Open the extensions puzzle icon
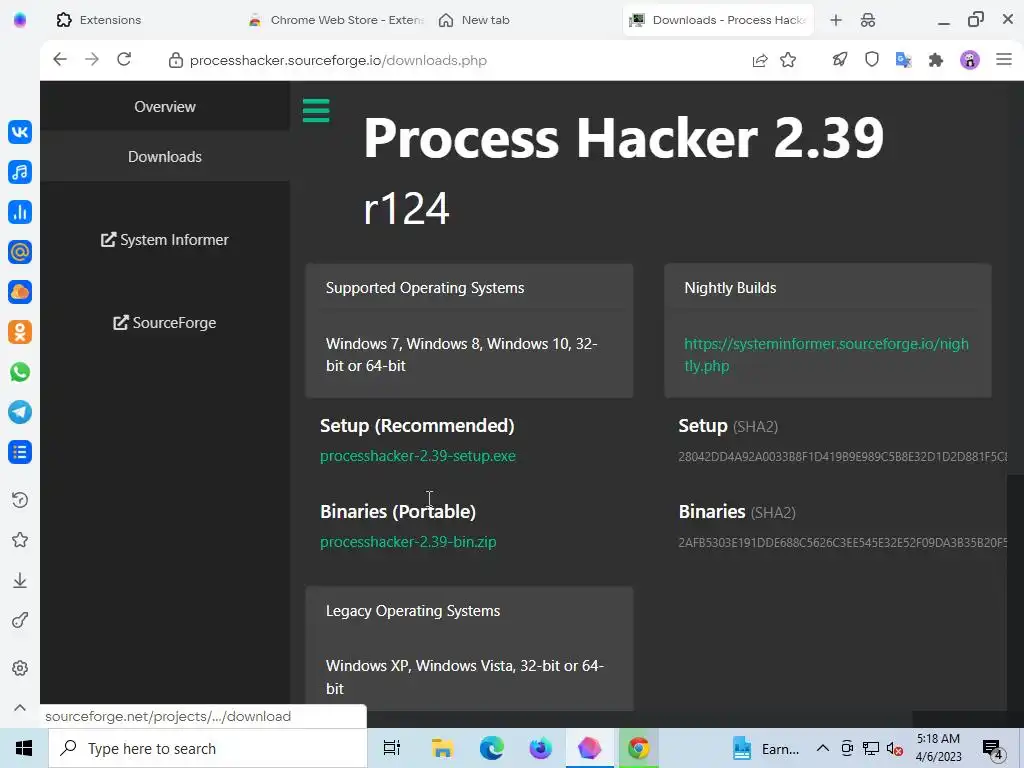The height and width of the screenshot is (768, 1024). [936, 60]
